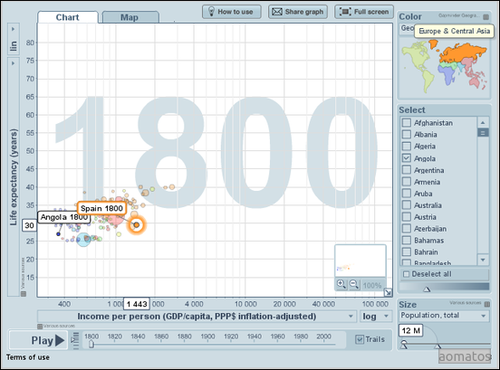Click the Spain 1800 label
500x370 pixels.
click(x=102, y=208)
